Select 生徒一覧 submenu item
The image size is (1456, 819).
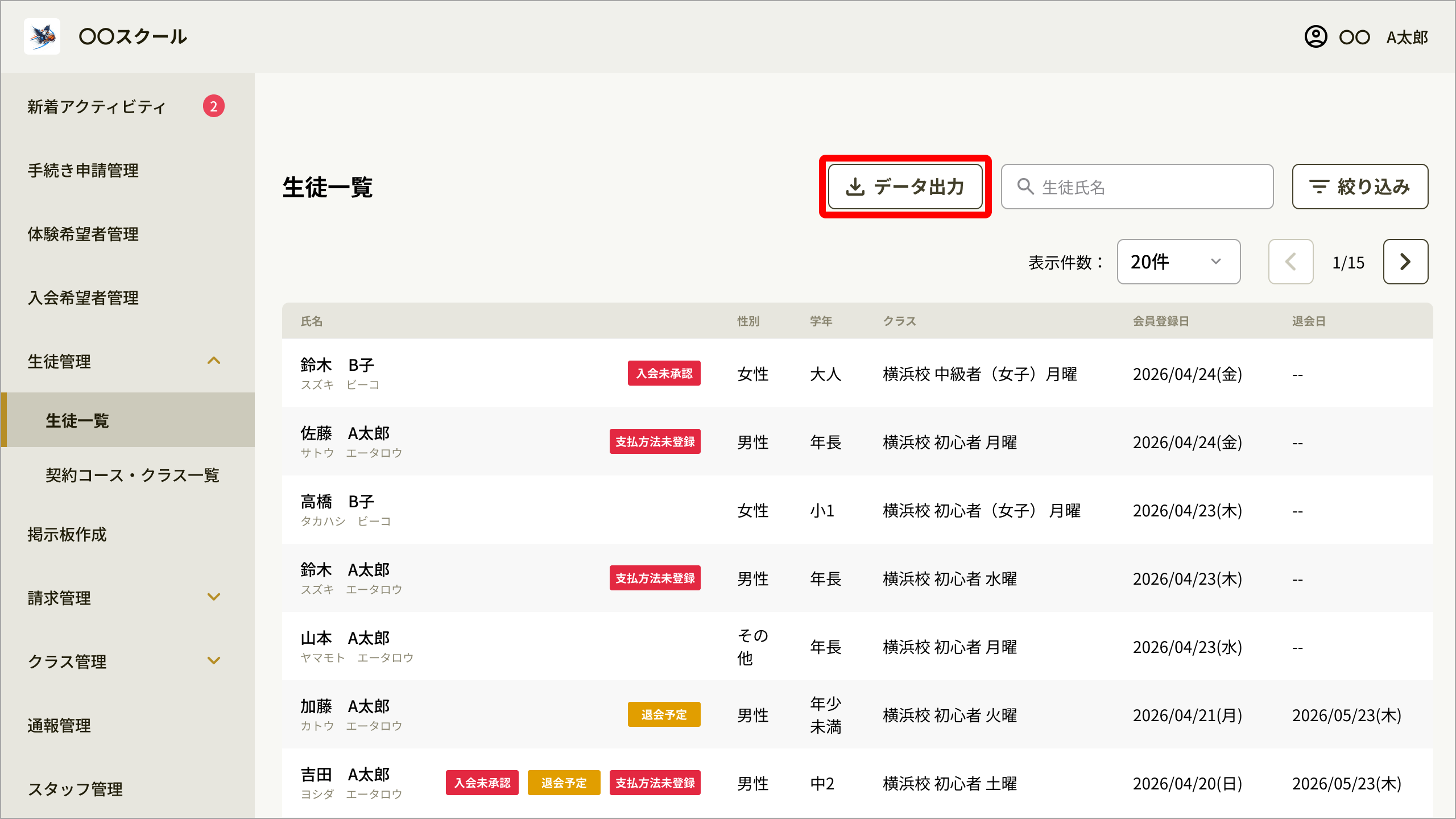127,420
